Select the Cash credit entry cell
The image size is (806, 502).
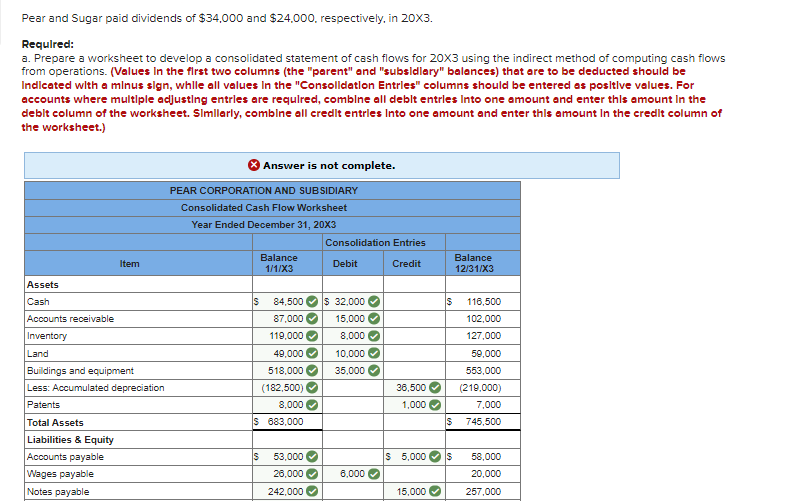coord(414,302)
